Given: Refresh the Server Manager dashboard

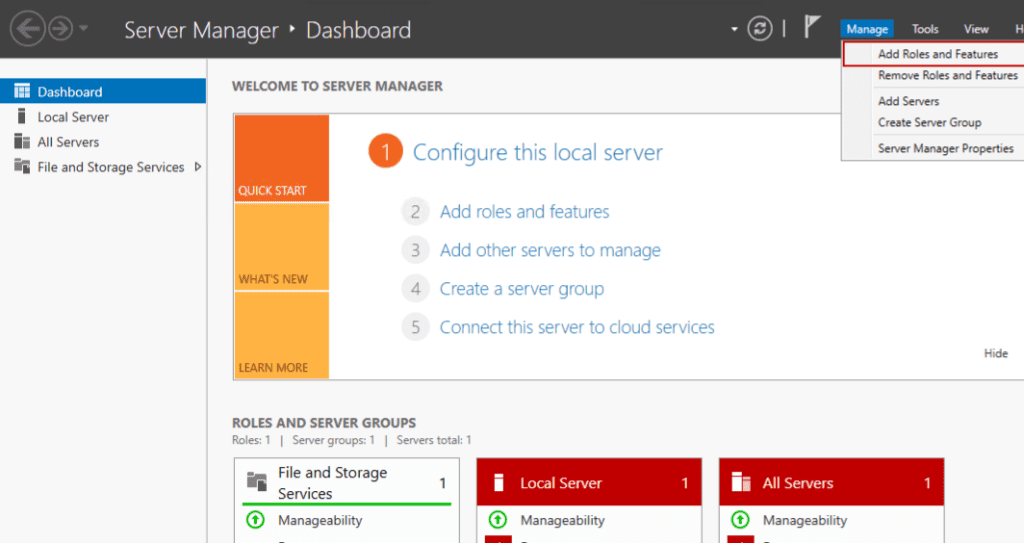Looking at the screenshot, I should (760, 29).
